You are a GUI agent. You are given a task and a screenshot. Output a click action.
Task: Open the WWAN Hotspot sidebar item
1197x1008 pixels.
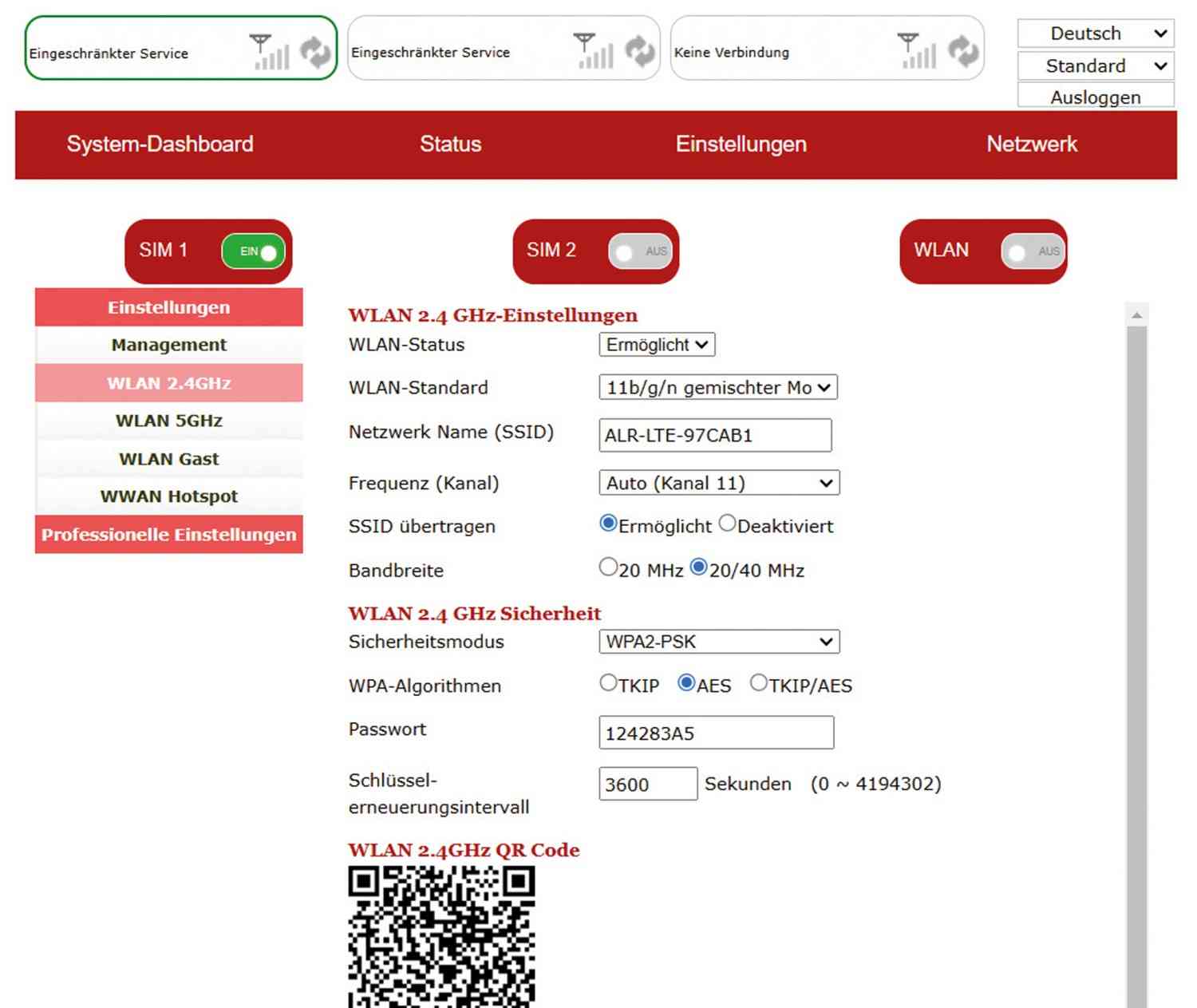tap(169, 496)
